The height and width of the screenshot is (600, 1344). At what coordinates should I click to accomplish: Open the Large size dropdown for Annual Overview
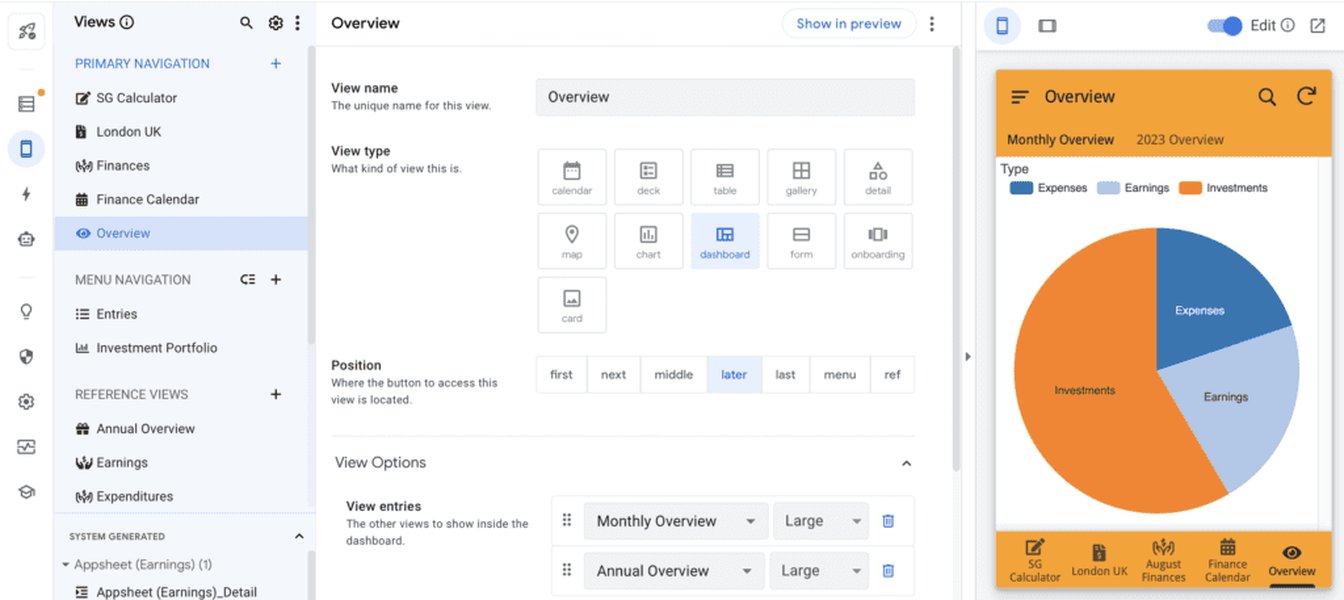click(820, 570)
